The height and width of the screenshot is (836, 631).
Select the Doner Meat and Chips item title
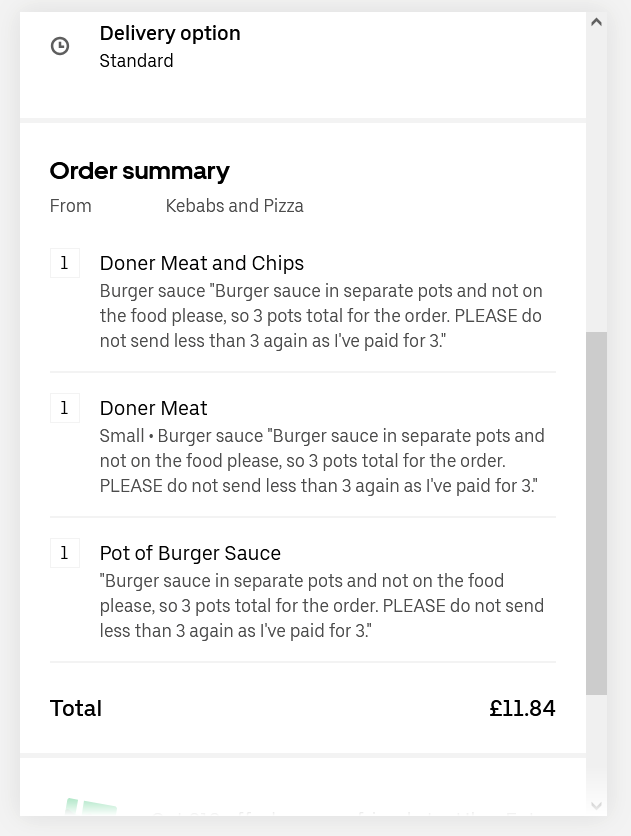click(201, 263)
